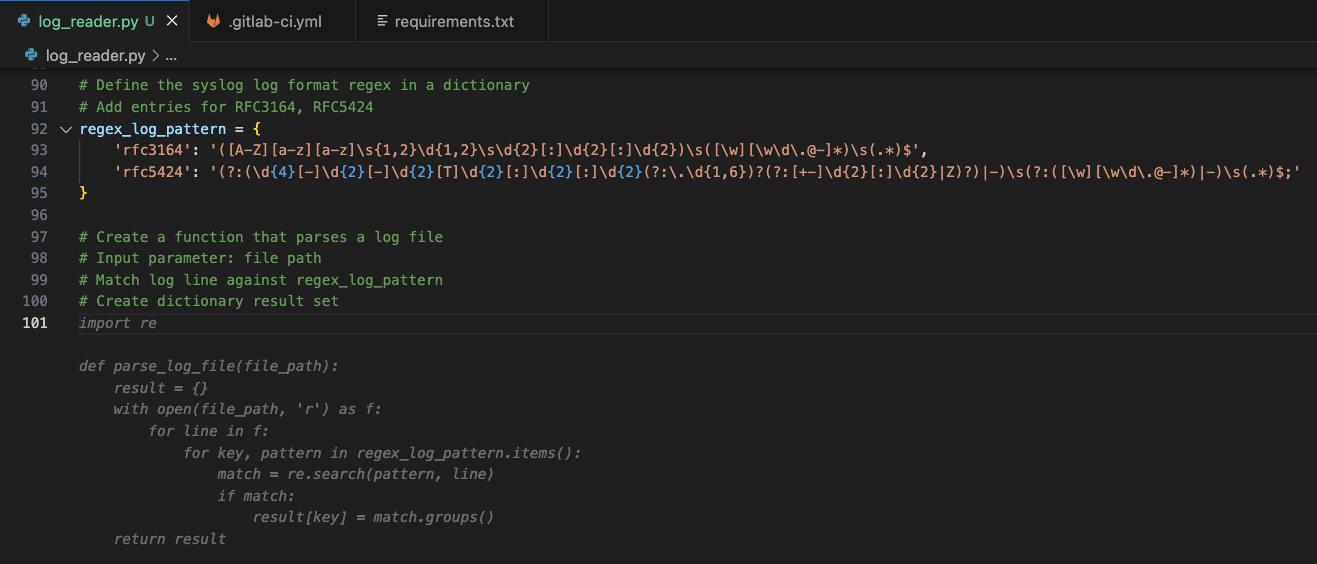Click log_reader.py in the breadcrumb
This screenshot has width=1317, height=564.
tap(95, 56)
